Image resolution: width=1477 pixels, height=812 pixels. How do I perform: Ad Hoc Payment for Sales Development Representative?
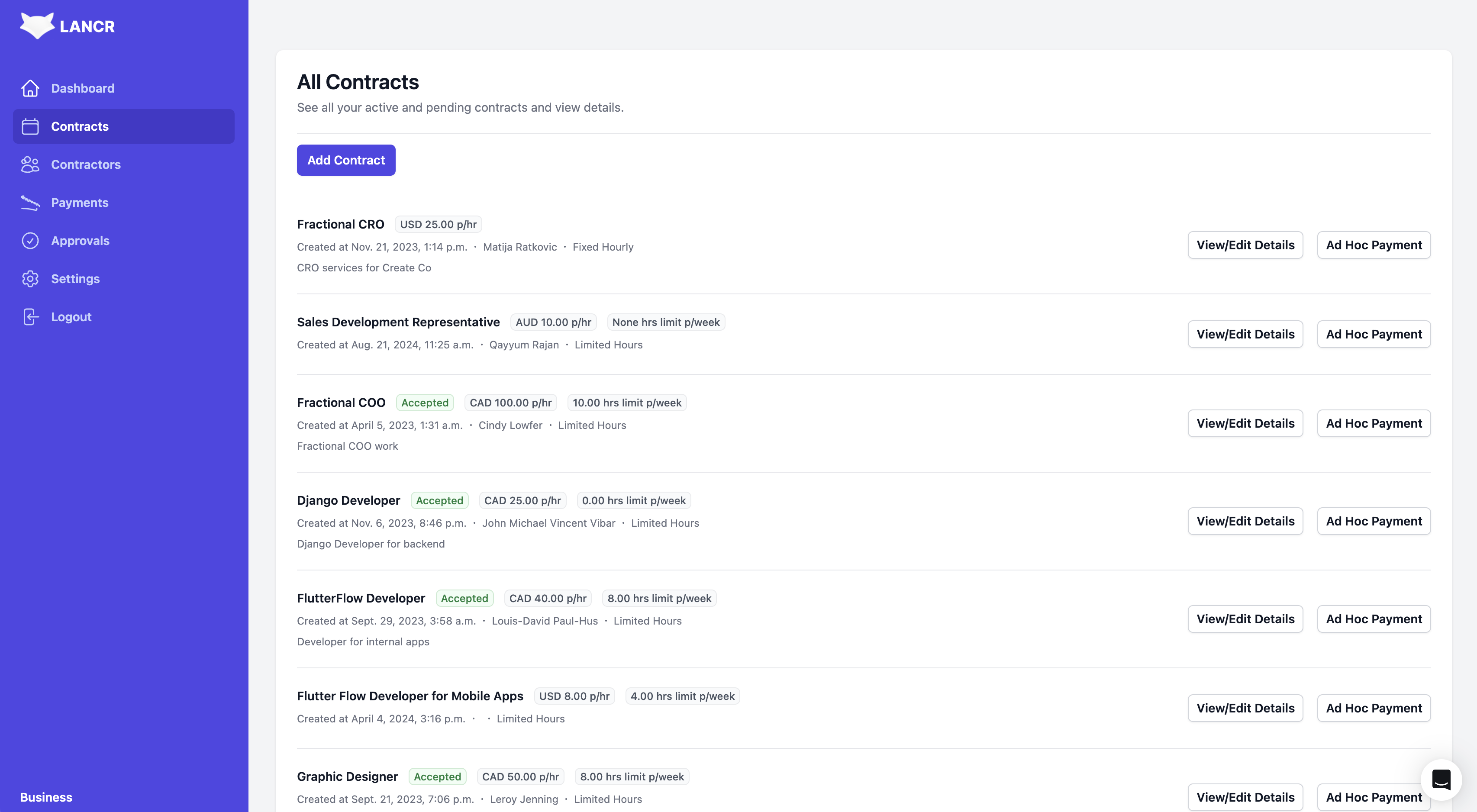(1373, 334)
